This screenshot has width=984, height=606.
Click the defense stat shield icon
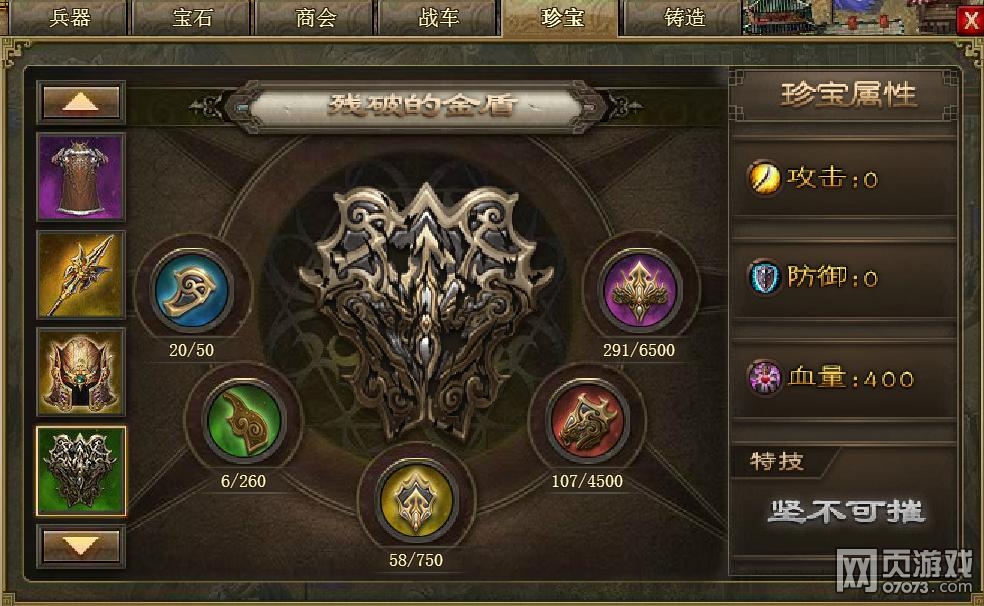pos(765,277)
